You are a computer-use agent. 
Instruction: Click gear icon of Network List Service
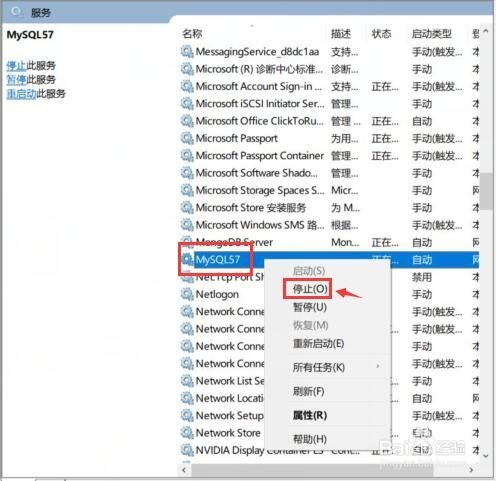(187, 381)
